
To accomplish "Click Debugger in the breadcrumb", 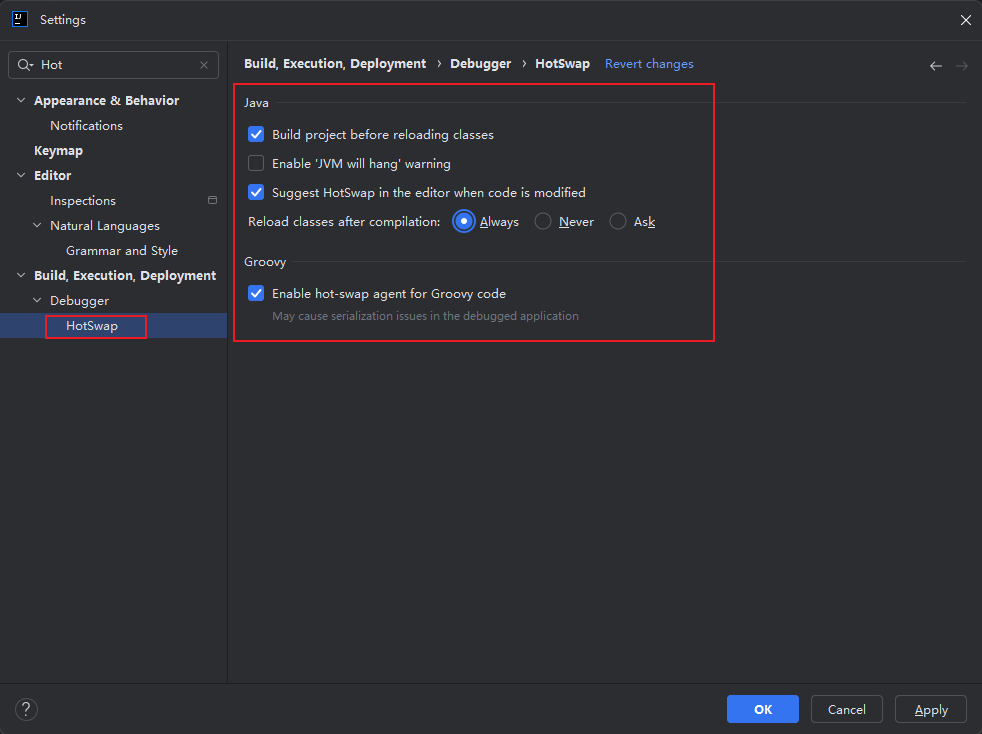I will [480, 64].
